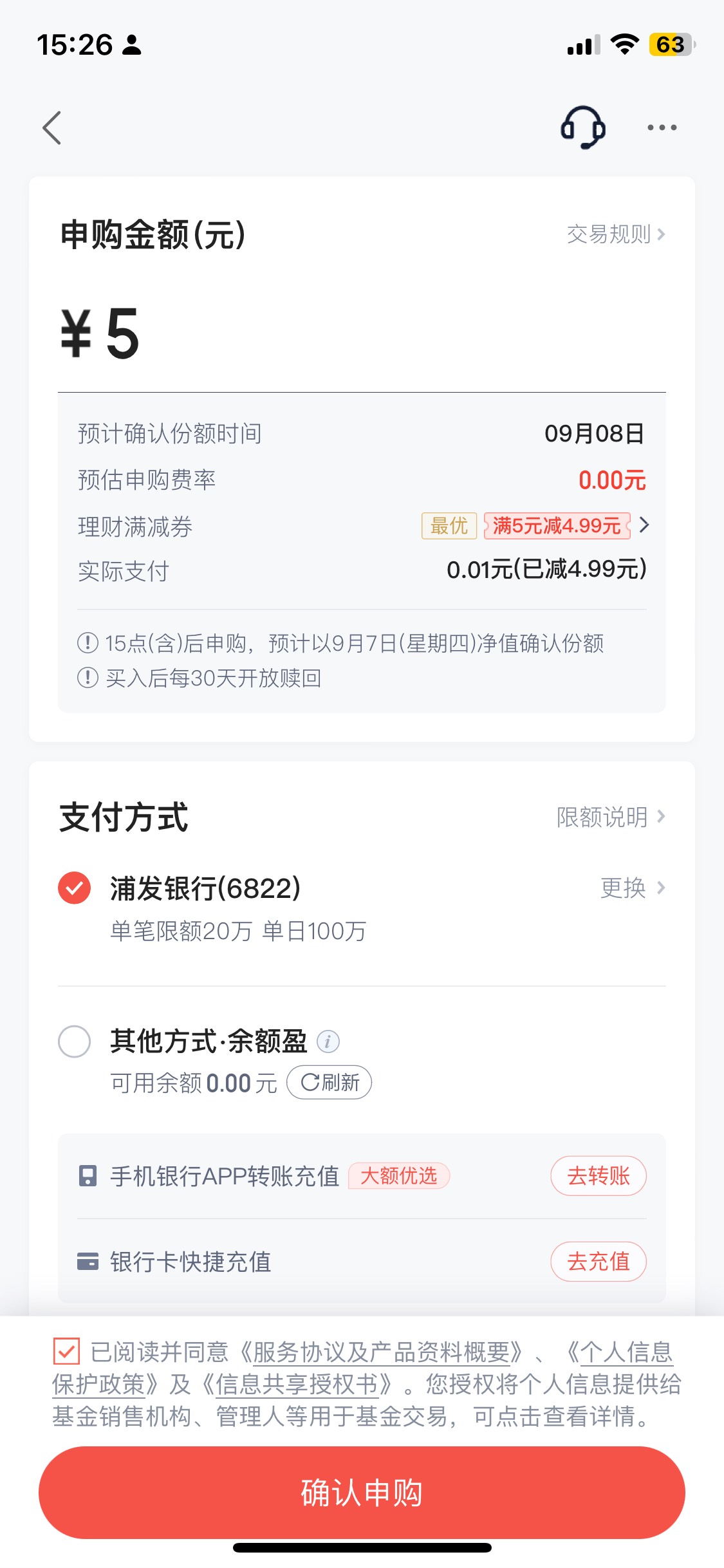
Task: Open 《信息共享授权书》 link
Action: [x=297, y=1384]
